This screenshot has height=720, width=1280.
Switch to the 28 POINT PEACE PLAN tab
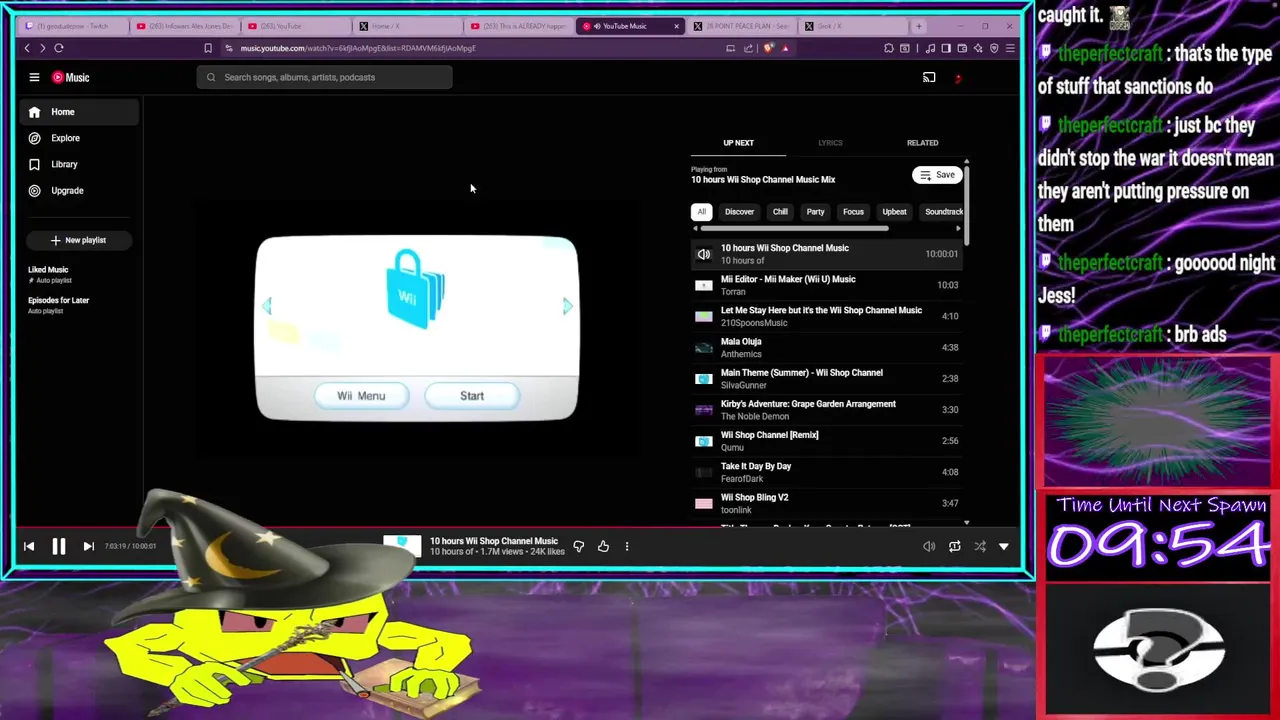coord(742,26)
